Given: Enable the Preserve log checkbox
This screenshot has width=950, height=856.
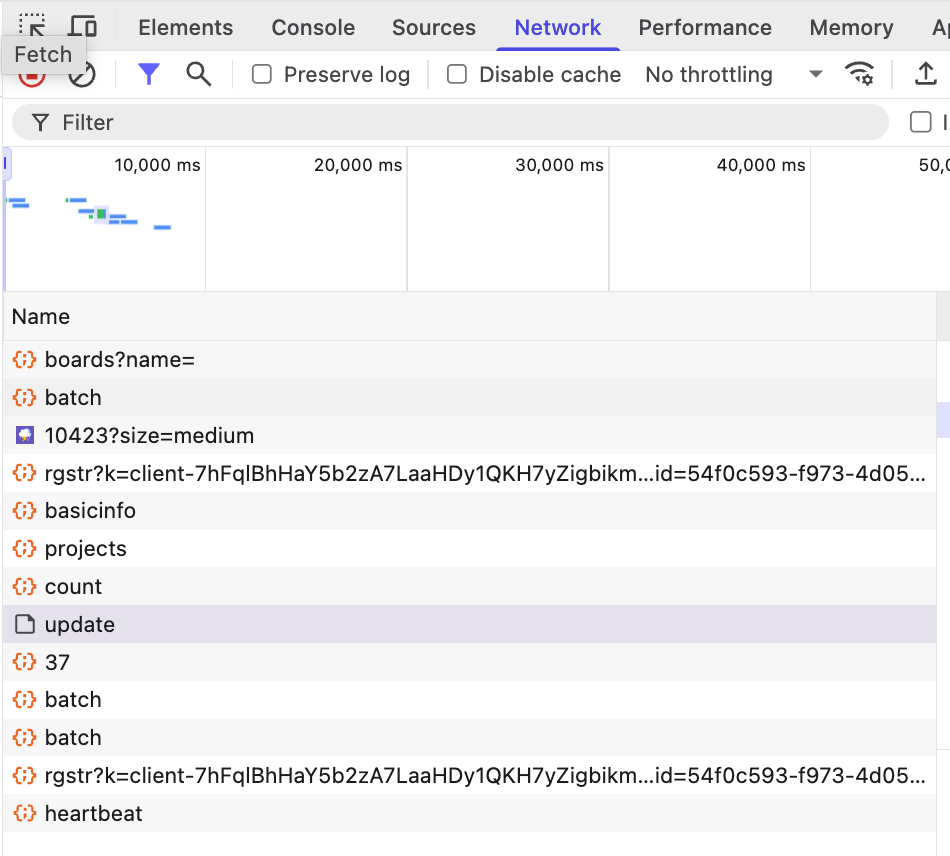Looking at the screenshot, I should point(262,74).
